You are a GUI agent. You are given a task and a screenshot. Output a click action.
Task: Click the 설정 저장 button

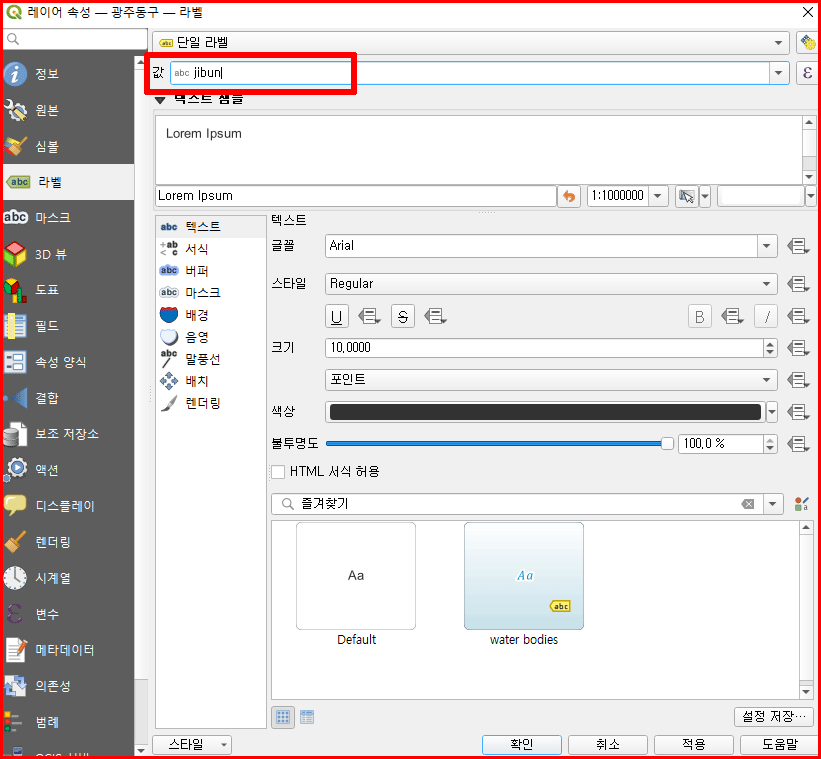pyautogui.click(x=774, y=717)
